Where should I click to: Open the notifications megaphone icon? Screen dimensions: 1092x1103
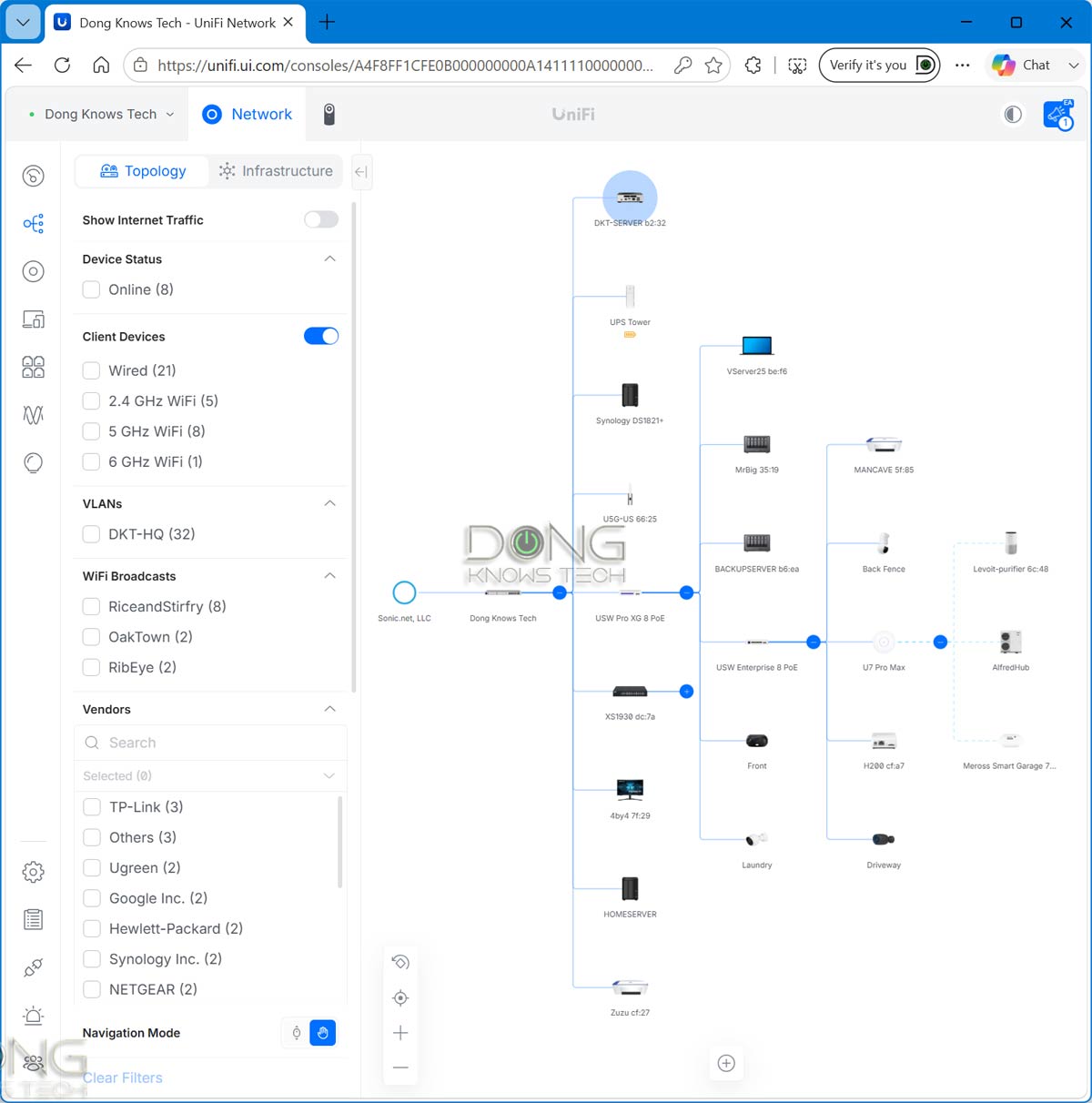pyautogui.click(x=1058, y=115)
